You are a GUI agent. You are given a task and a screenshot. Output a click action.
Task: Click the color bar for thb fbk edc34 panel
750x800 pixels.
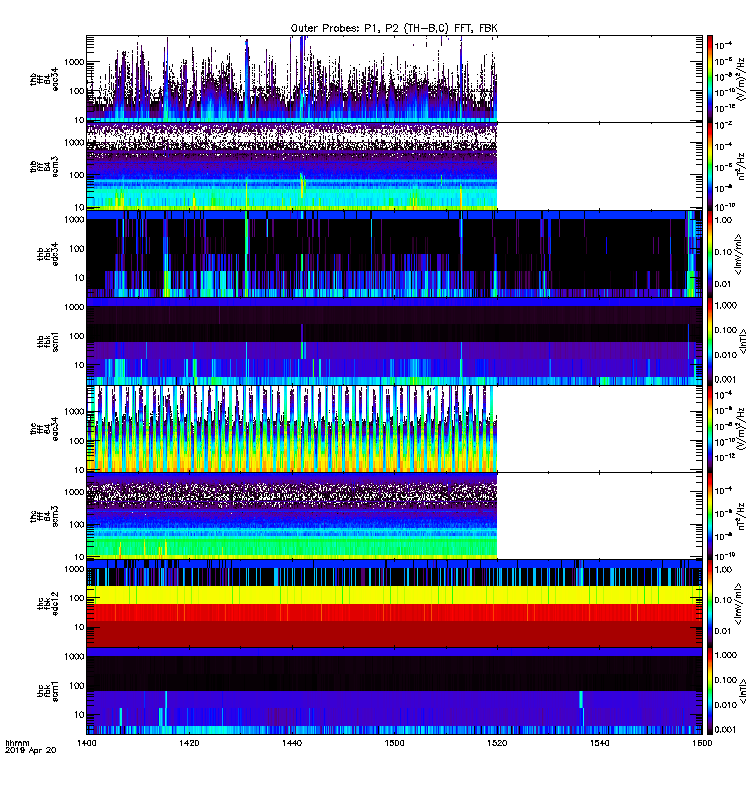pos(710,254)
